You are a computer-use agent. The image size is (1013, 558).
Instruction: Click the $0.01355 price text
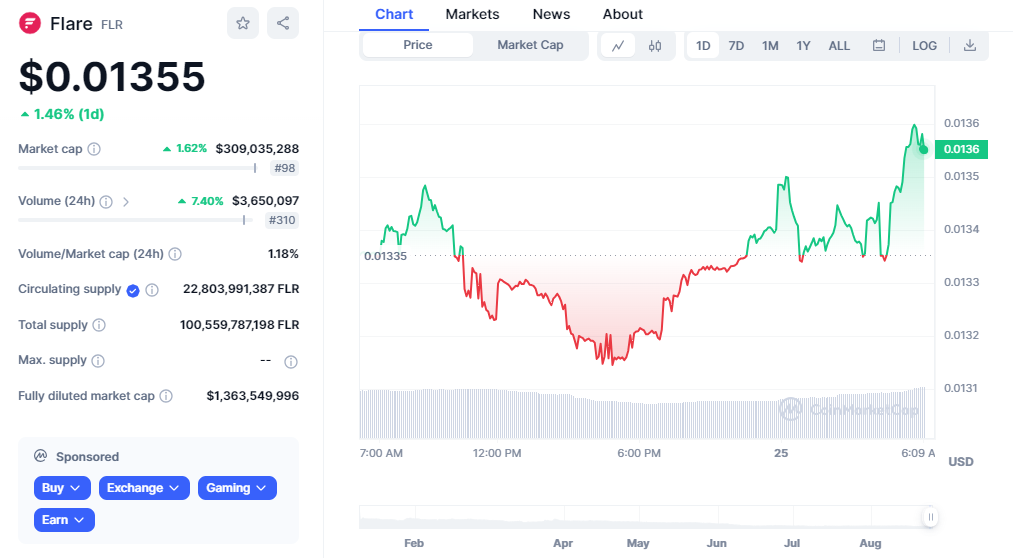[x=112, y=76]
